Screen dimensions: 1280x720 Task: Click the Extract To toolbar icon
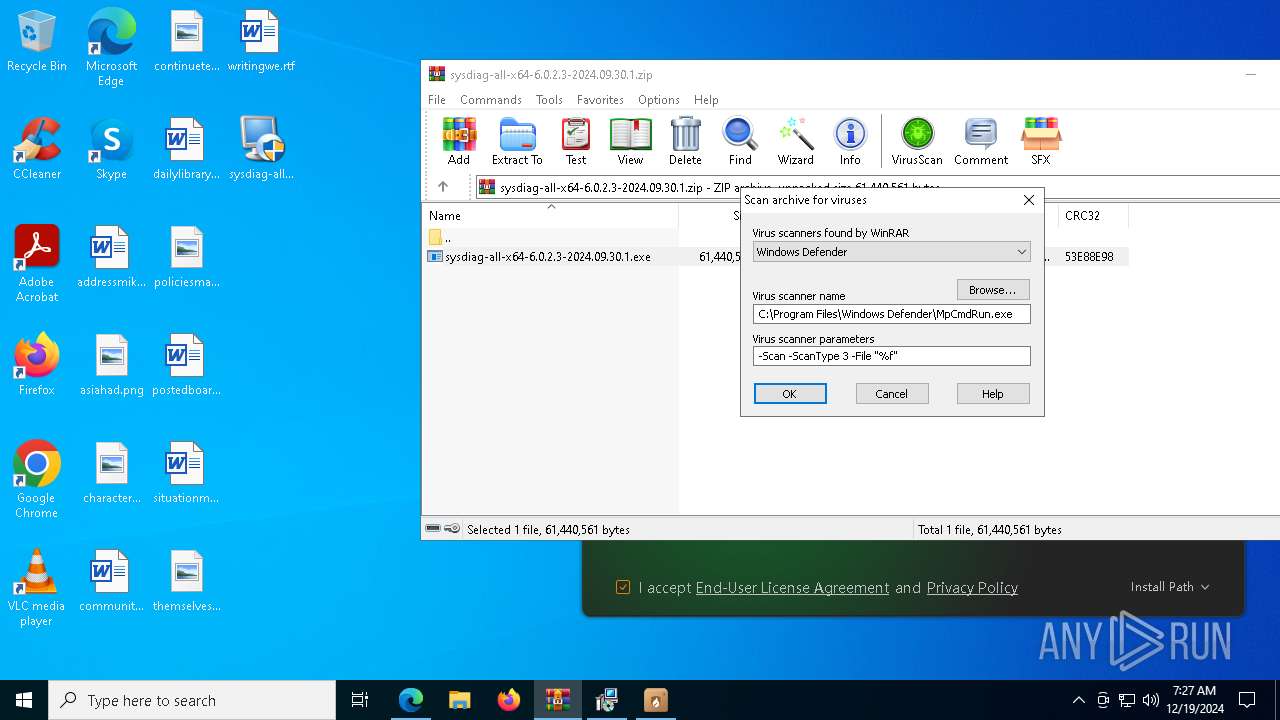coord(517,141)
